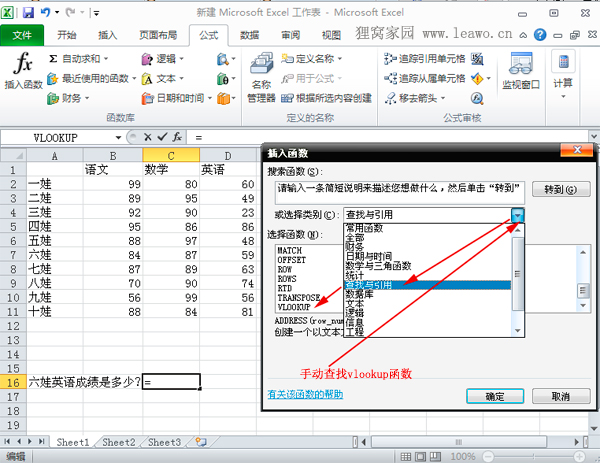Click the Error Checking warning icon
Viewport: 600px width, 463px height.
[x=477, y=79]
